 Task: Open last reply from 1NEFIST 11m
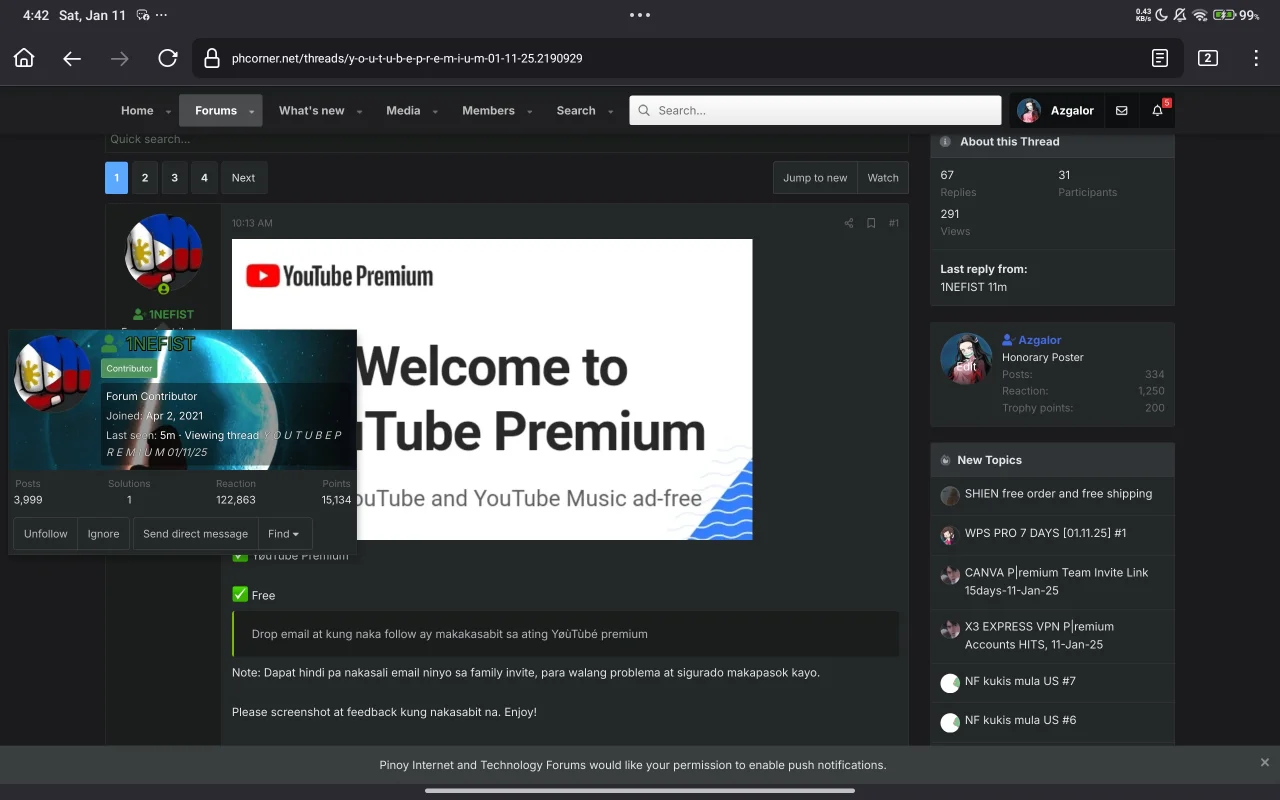click(973, 287)
